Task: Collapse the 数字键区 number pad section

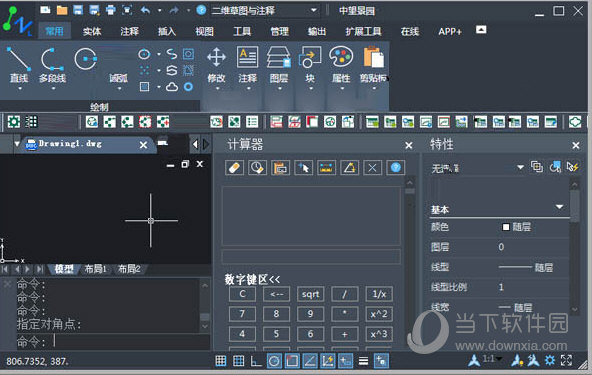Action: click(252, 279)
